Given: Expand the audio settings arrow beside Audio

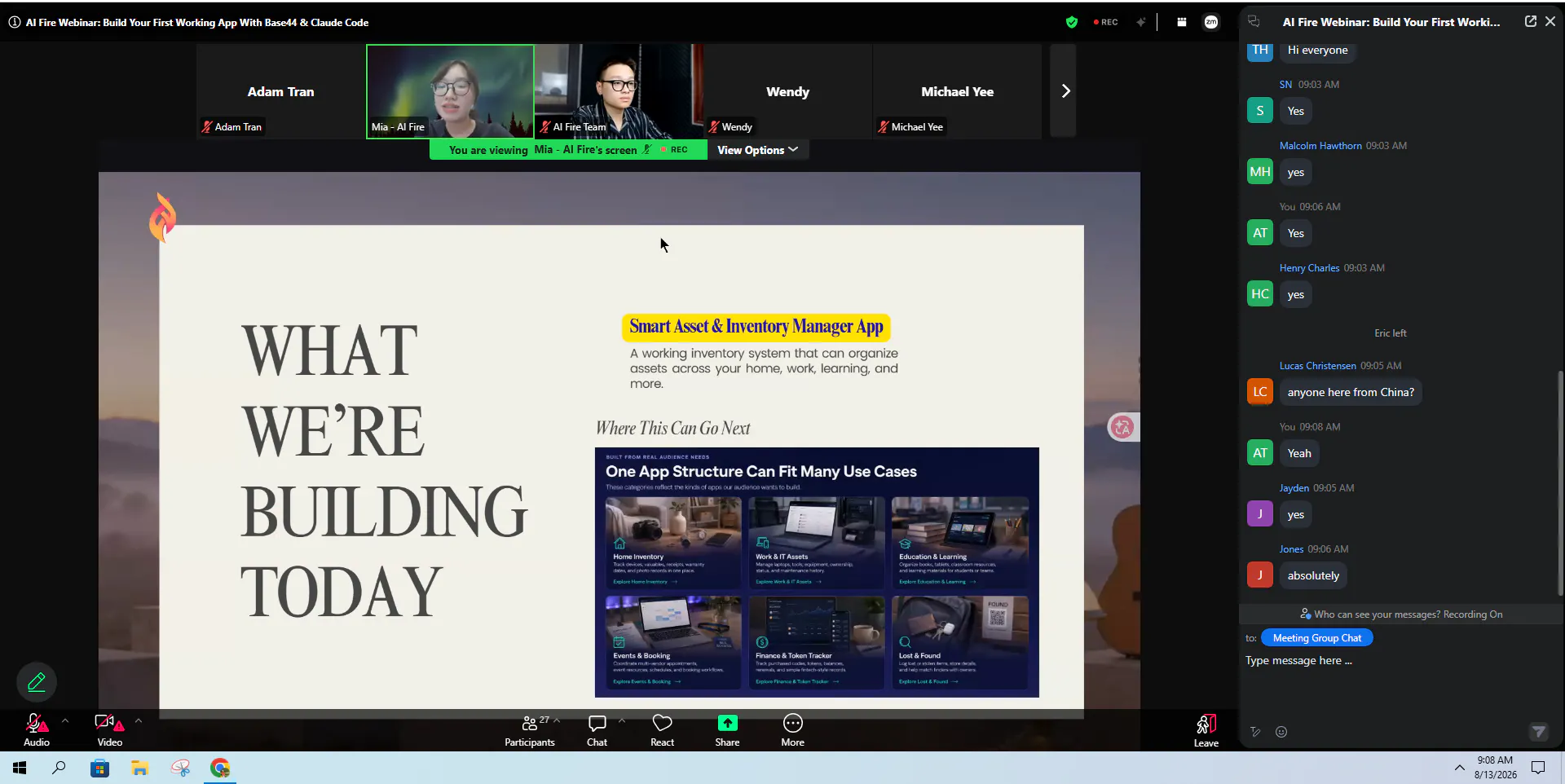Looking at the screenshot, I should (x=65, y=720).
